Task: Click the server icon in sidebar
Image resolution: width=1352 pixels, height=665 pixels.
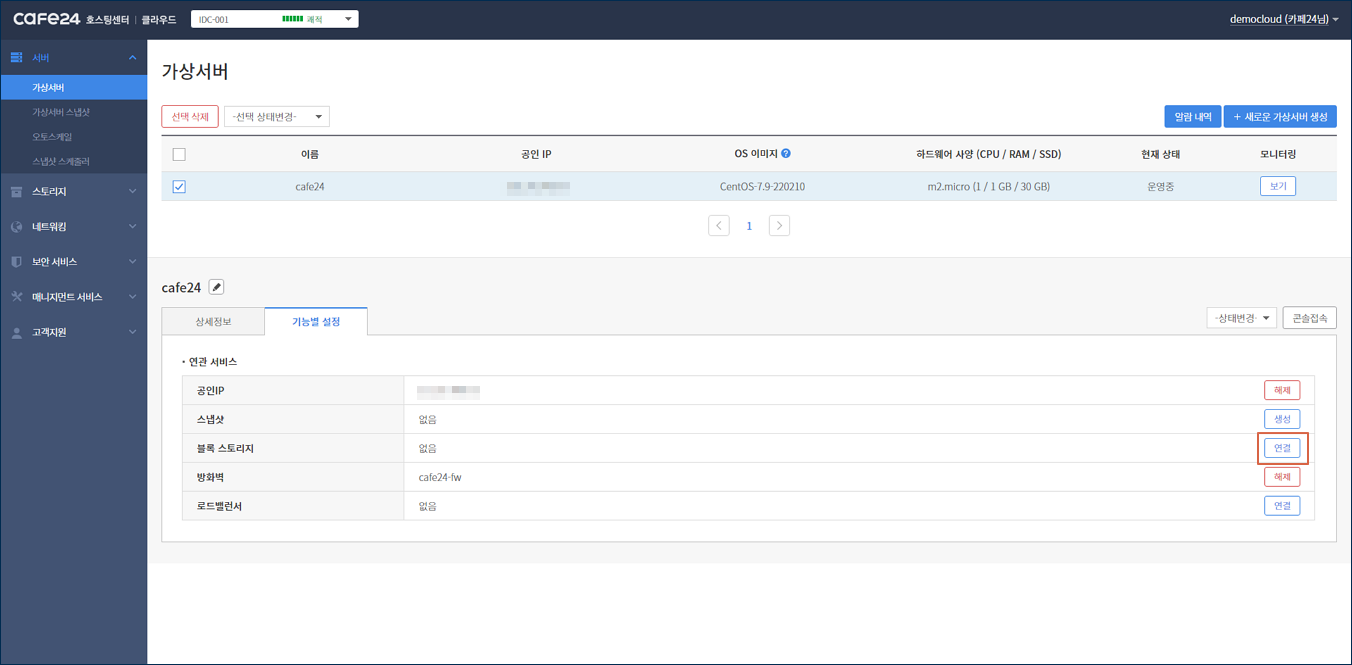Action: coord(16,58)
